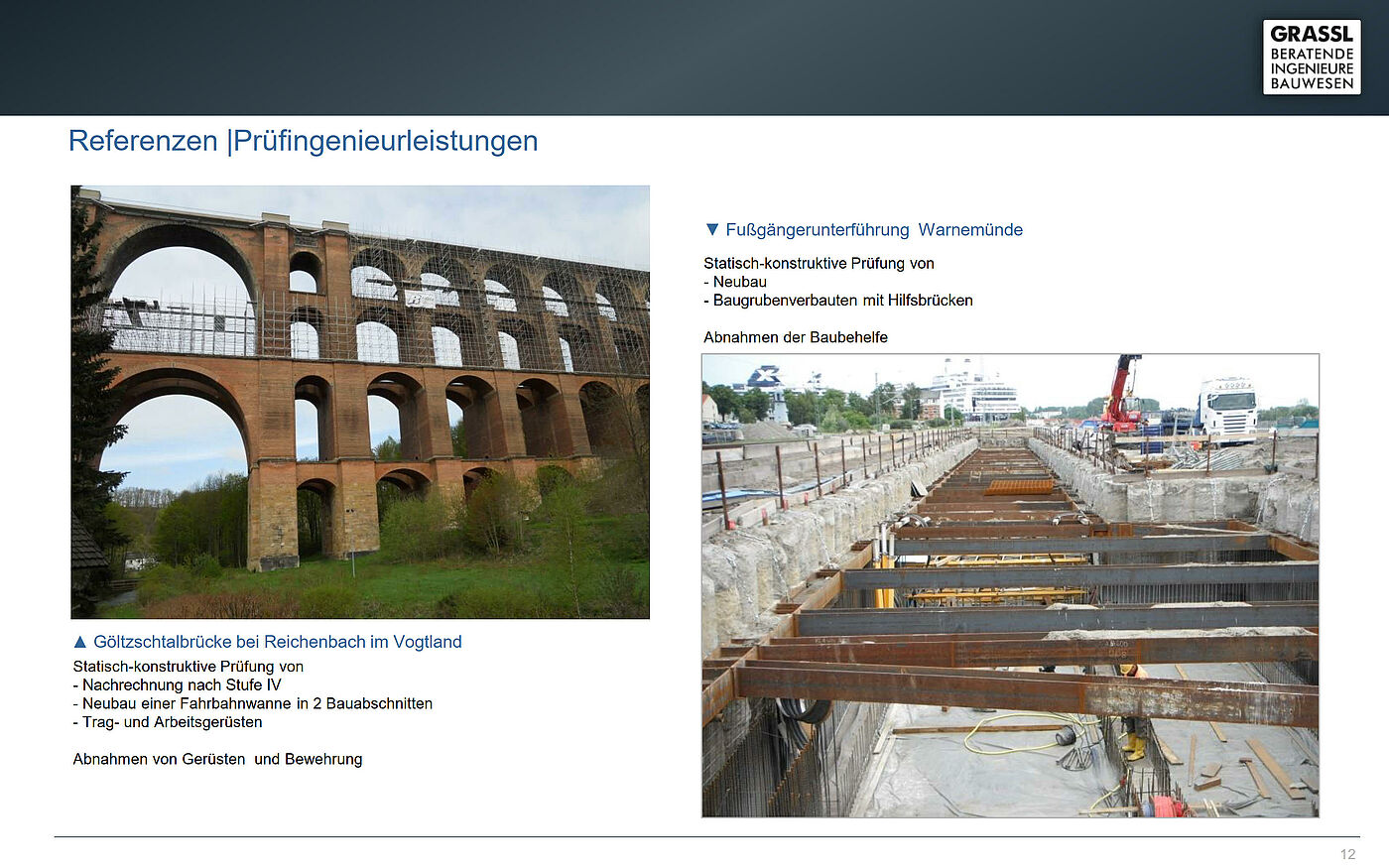Select the line '- Trag- und Arbeitsgerüsten'
The image size is (1389, 868).
tap(168, 722)
